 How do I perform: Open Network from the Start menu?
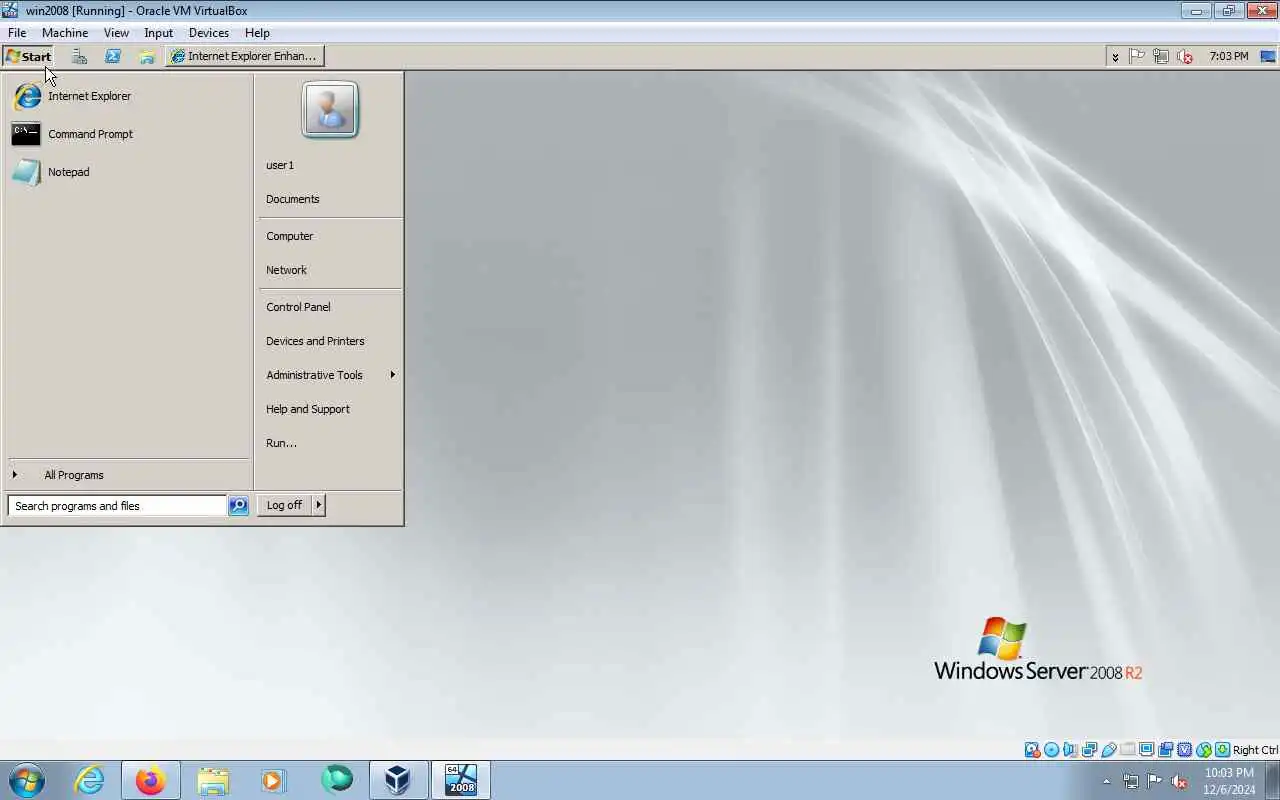point(330,270)
